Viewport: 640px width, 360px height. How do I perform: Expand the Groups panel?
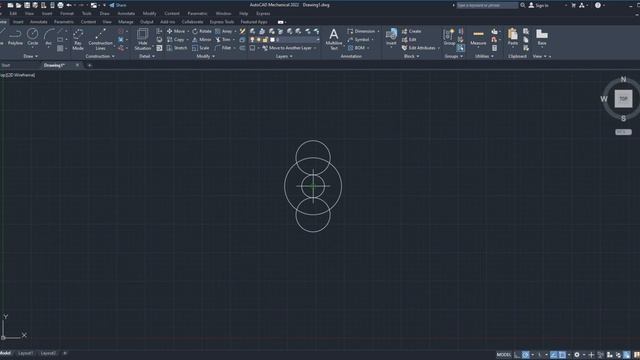[x=453, y=56]
